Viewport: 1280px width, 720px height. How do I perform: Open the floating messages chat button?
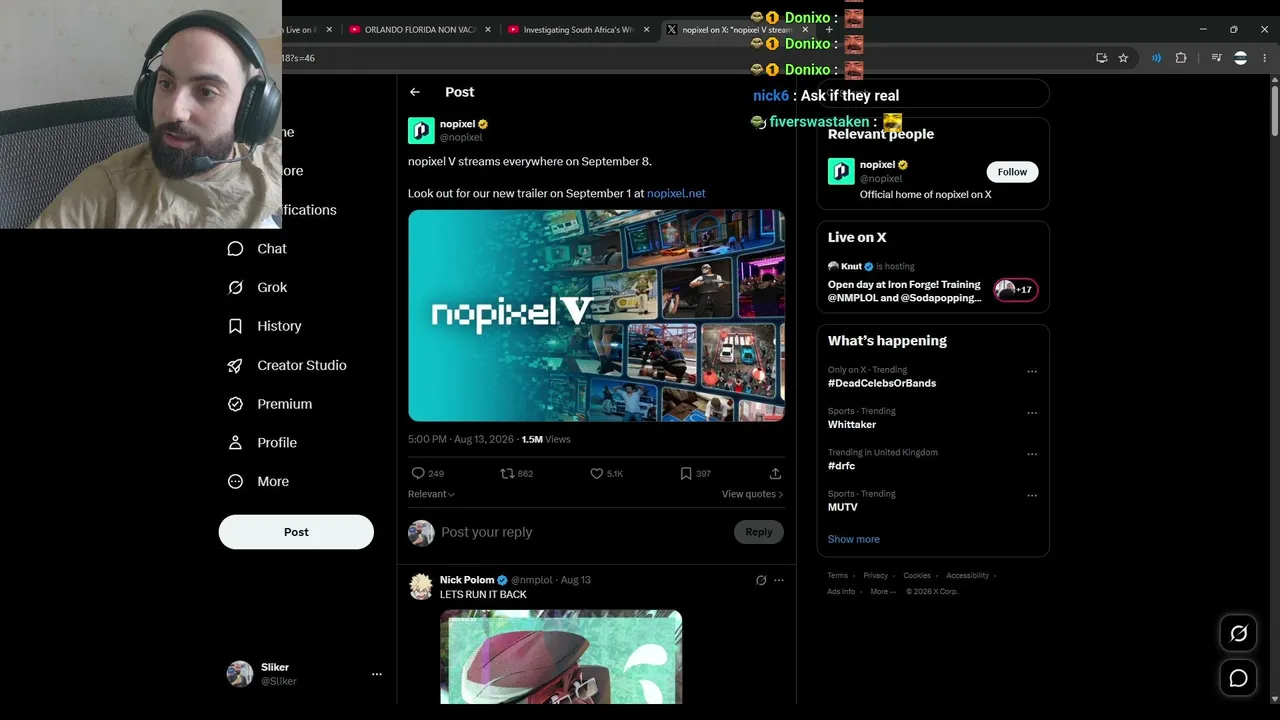1238,678
